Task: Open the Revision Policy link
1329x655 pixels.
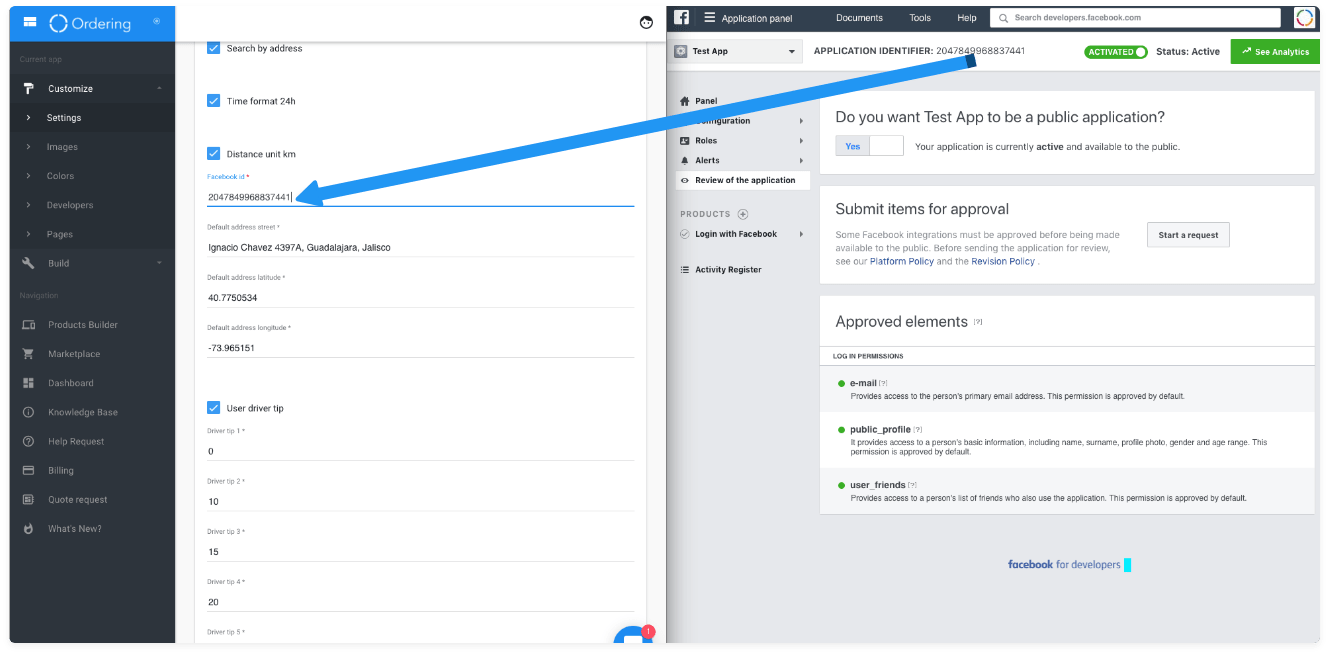Action: [1002, 261]
